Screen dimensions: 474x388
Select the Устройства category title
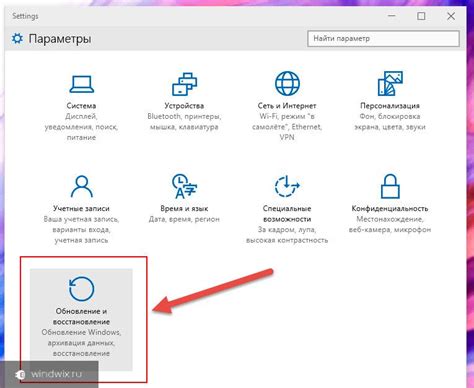pyautogui.click(x=184, y=106)
